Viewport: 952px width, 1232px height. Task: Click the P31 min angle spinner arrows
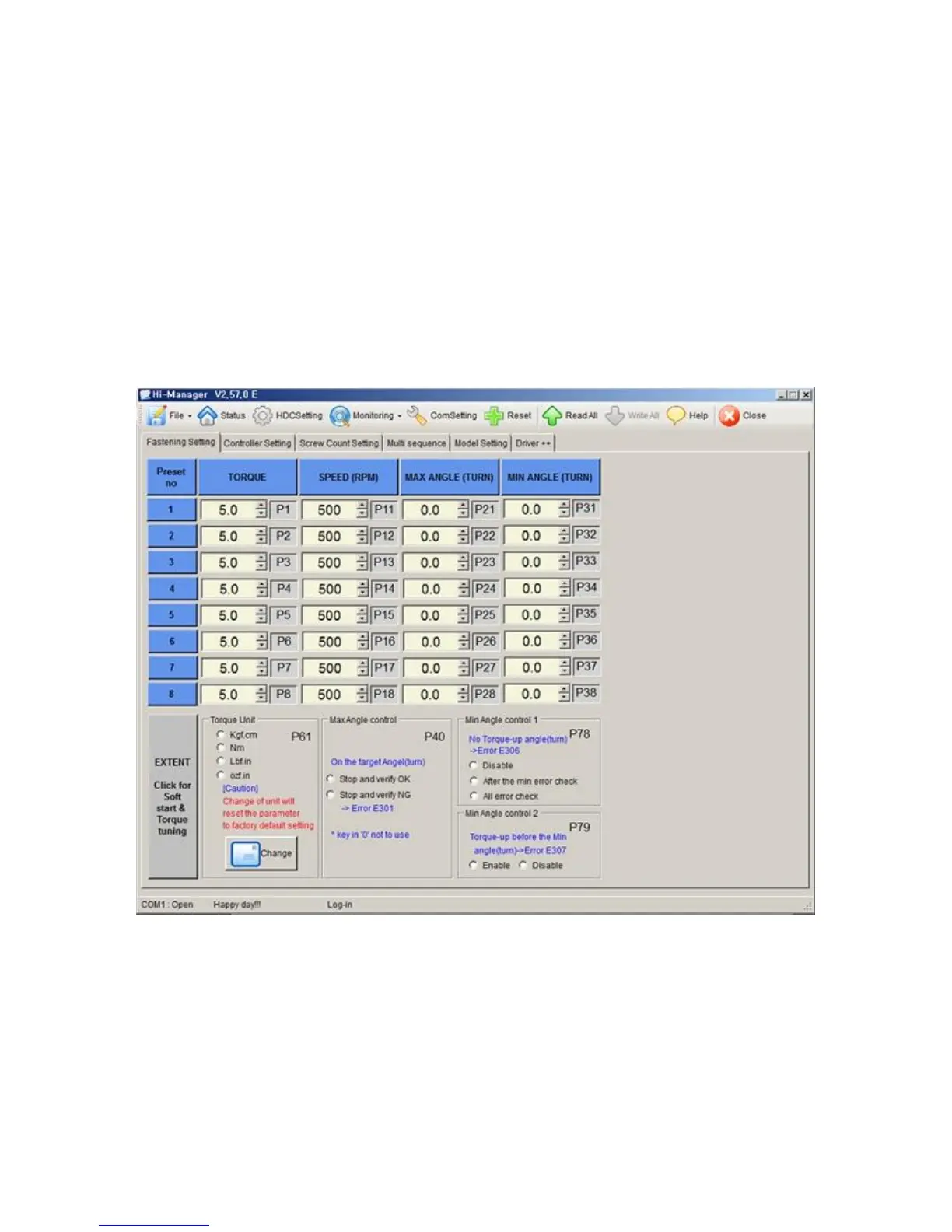click(x=565, y=509)
